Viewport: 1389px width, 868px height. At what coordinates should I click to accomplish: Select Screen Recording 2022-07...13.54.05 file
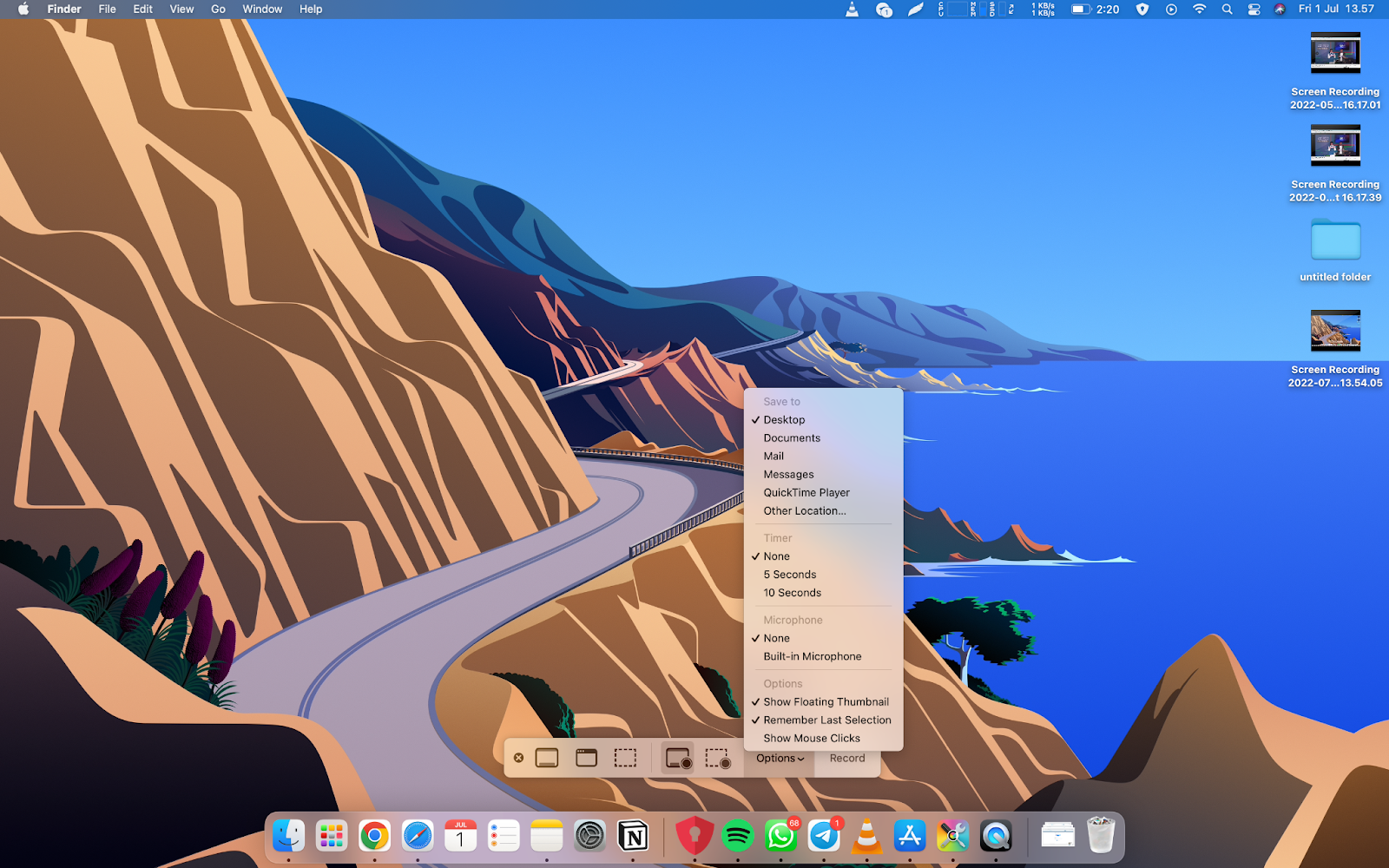(1335, 349)
